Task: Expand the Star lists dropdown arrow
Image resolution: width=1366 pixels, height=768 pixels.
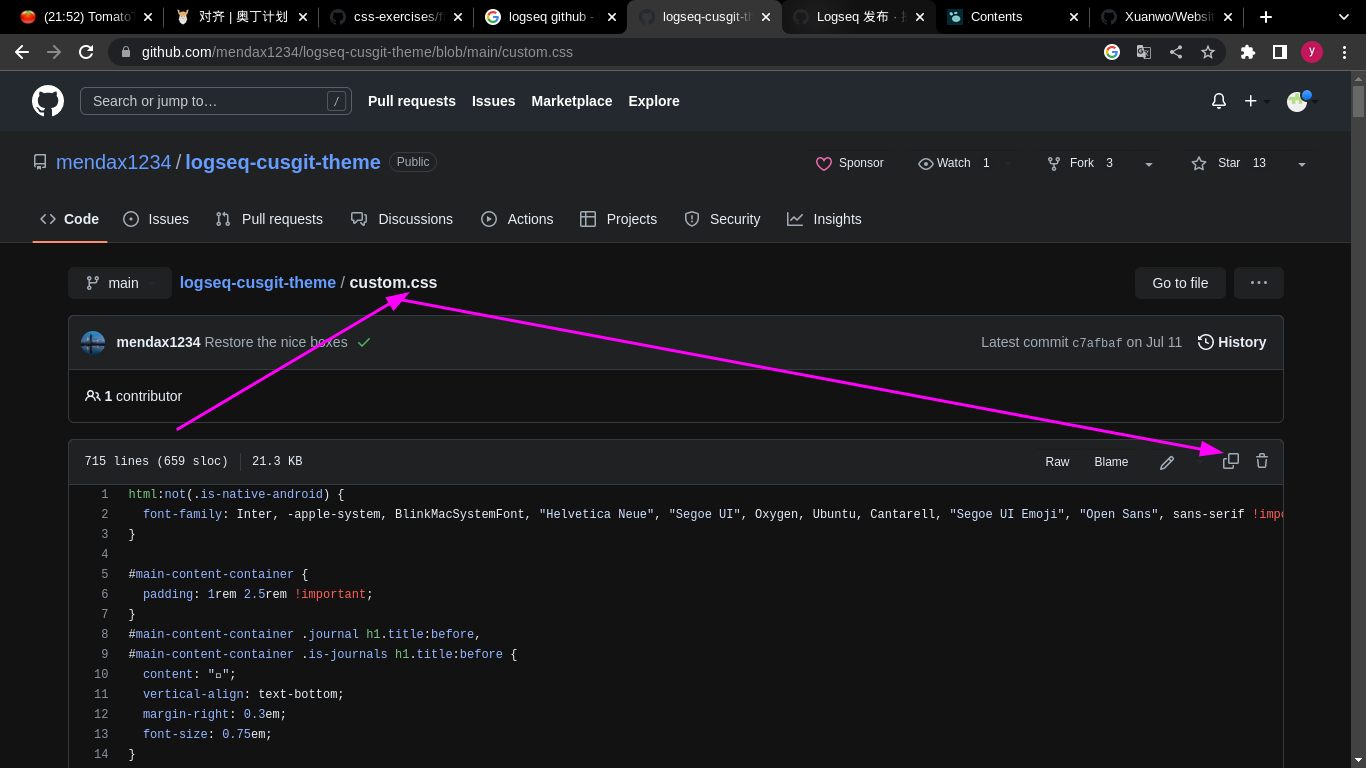Action: click(x=1302, y=164)
